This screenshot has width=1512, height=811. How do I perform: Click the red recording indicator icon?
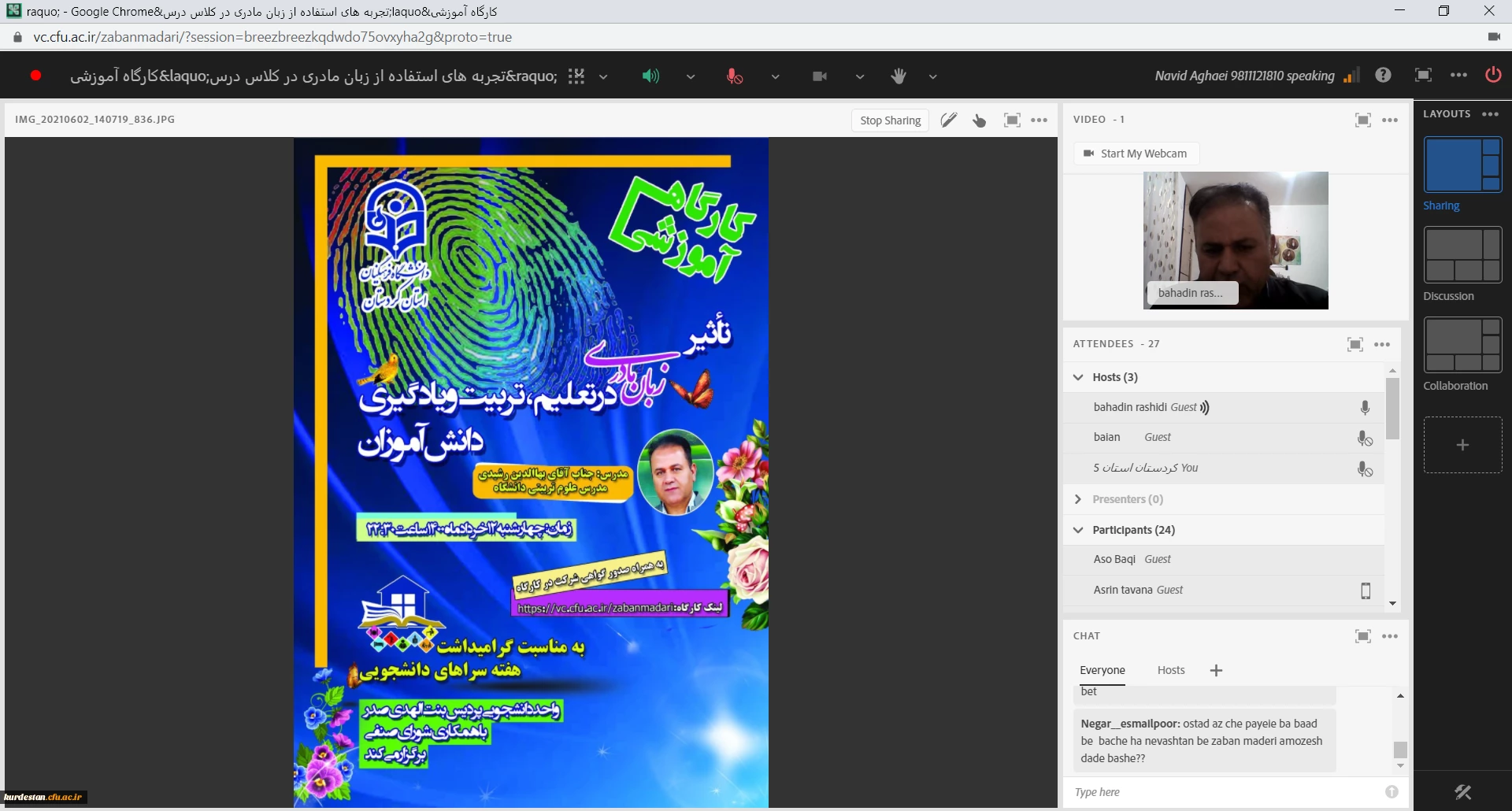(x=36, y=76)
